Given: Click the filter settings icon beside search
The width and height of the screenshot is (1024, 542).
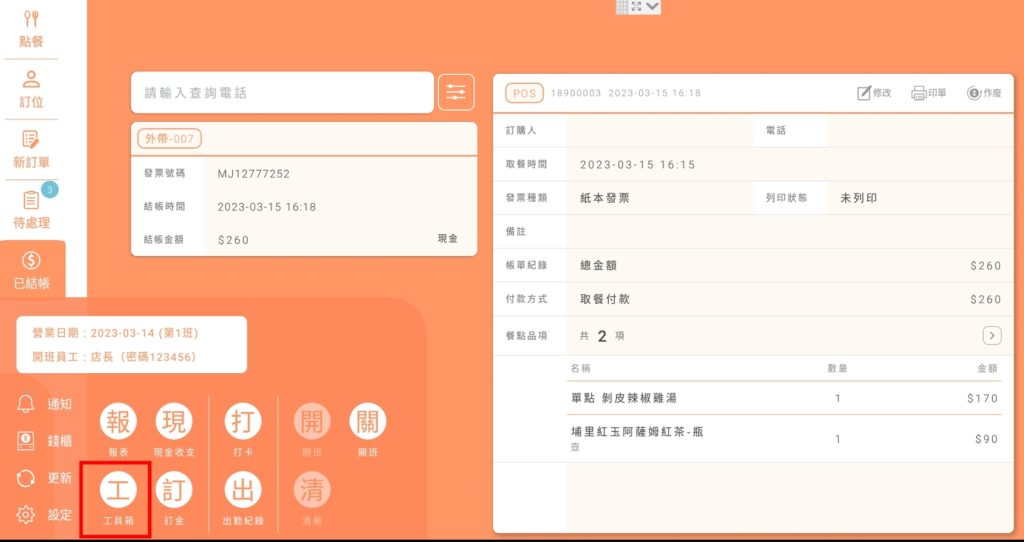Looking at the screenshot, I should [x=456, y=92].
